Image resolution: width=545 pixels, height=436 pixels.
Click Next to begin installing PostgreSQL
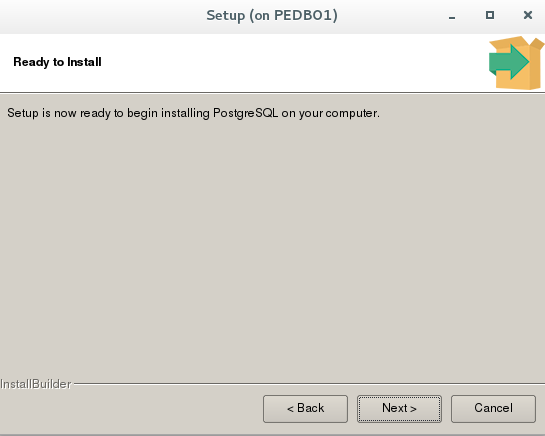399,409
